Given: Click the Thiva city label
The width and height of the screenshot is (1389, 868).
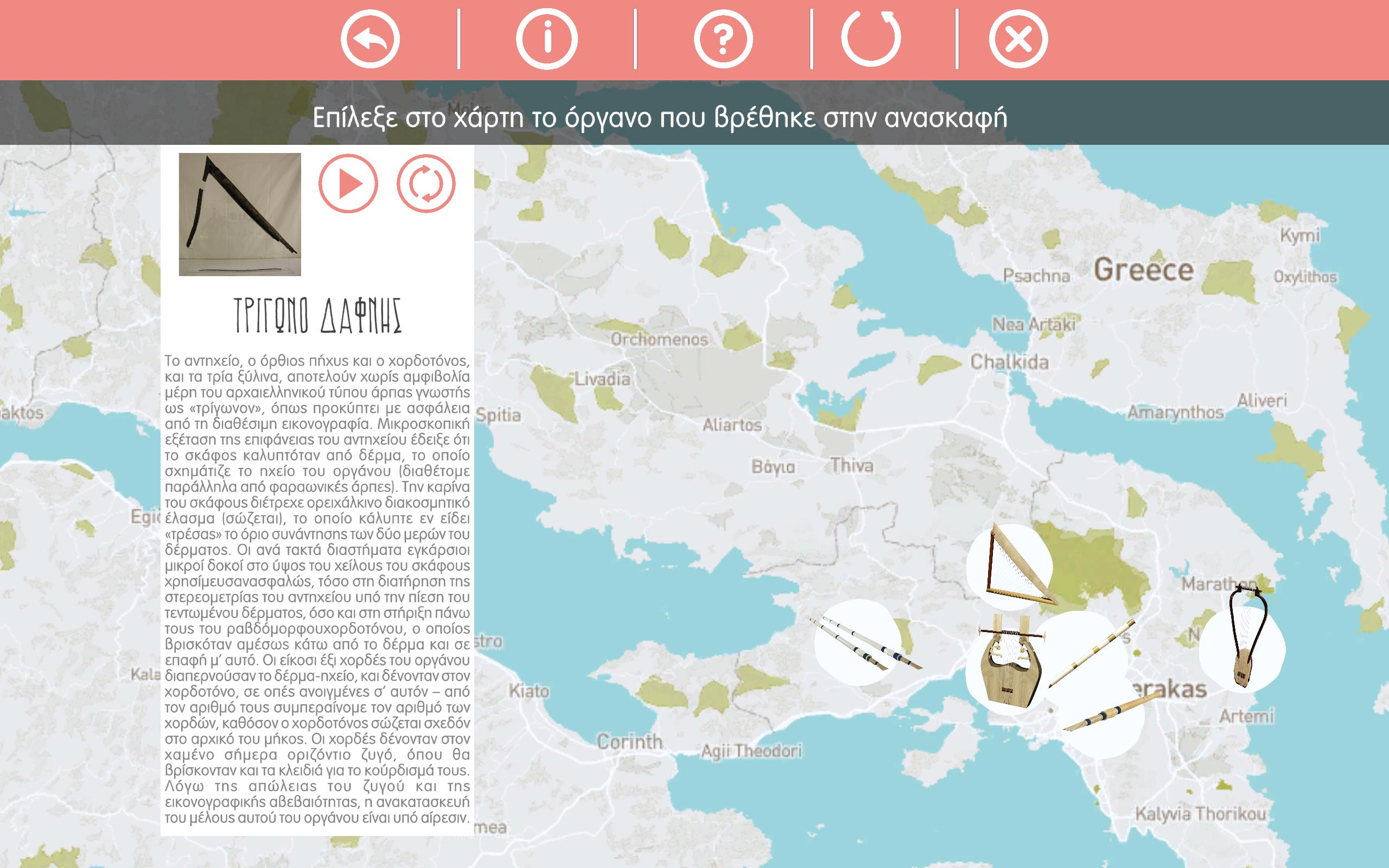Looking at the screenshot, I should point(852,465).
